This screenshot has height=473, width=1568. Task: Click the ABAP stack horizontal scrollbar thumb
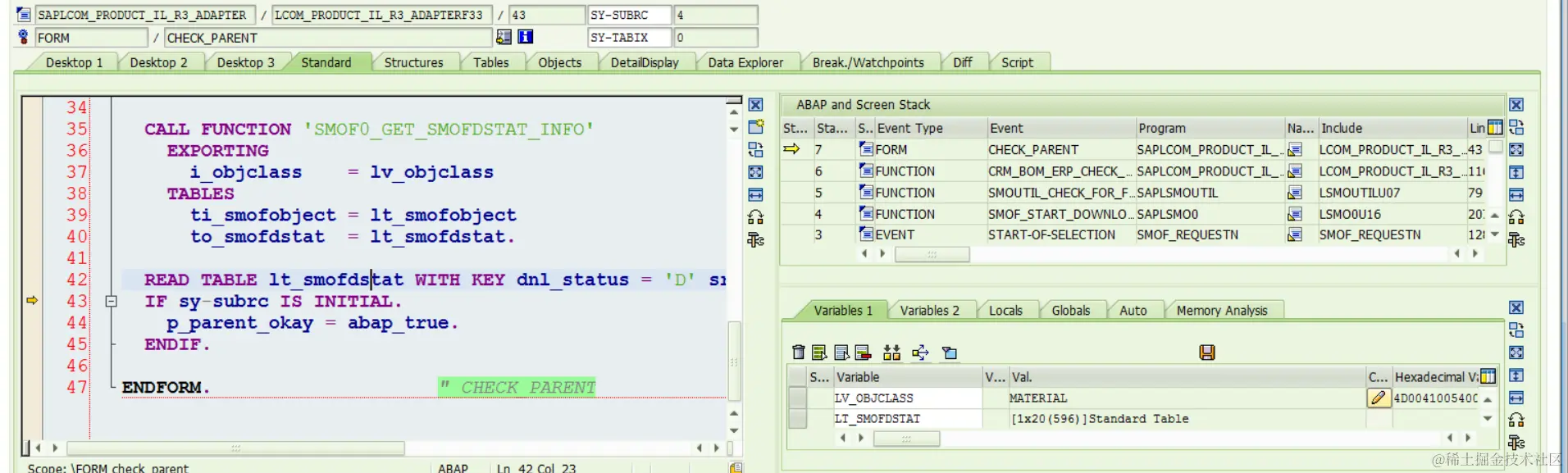coord(932,254)
